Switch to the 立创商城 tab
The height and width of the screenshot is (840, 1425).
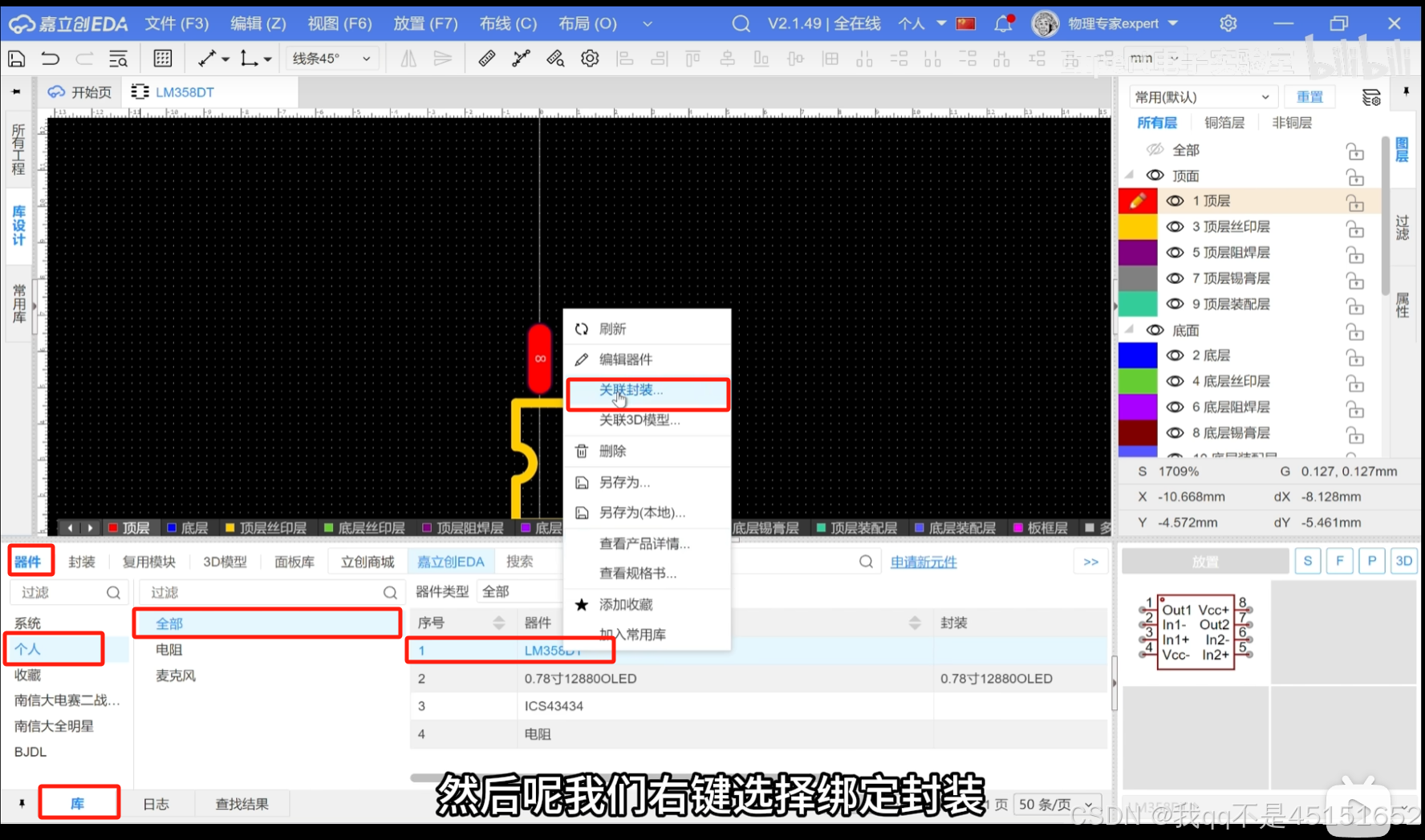pyautogui.click(x=367, y=562)
